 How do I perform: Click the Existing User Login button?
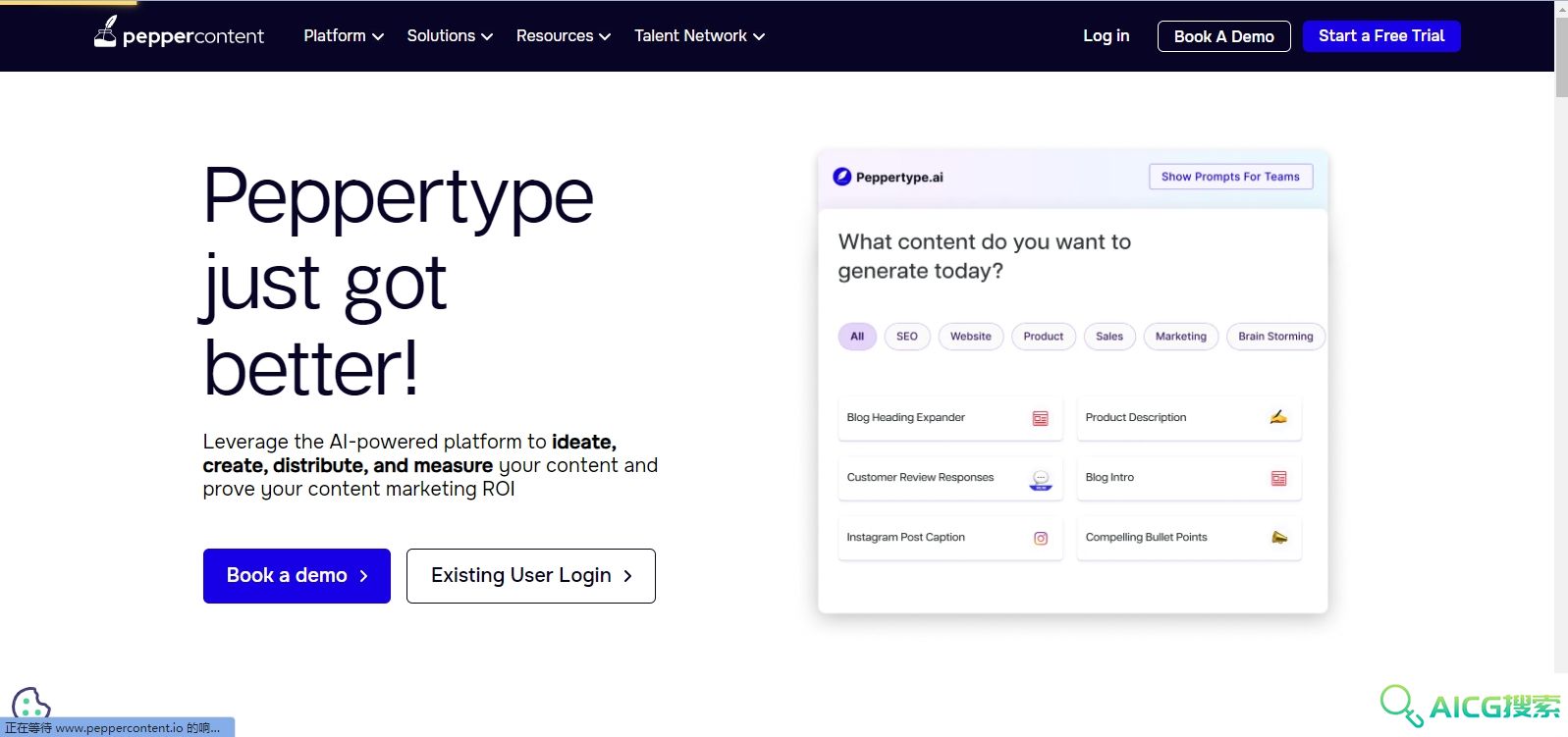click(531, 576)
